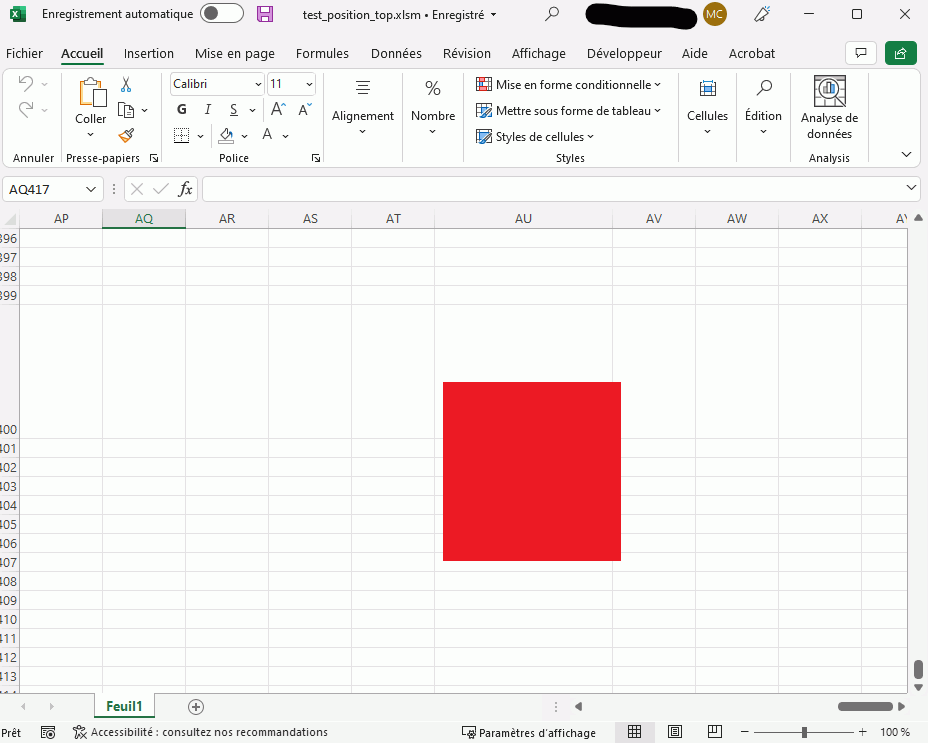
Task: Expand the font size dropdown
Action: coord(309,84)
